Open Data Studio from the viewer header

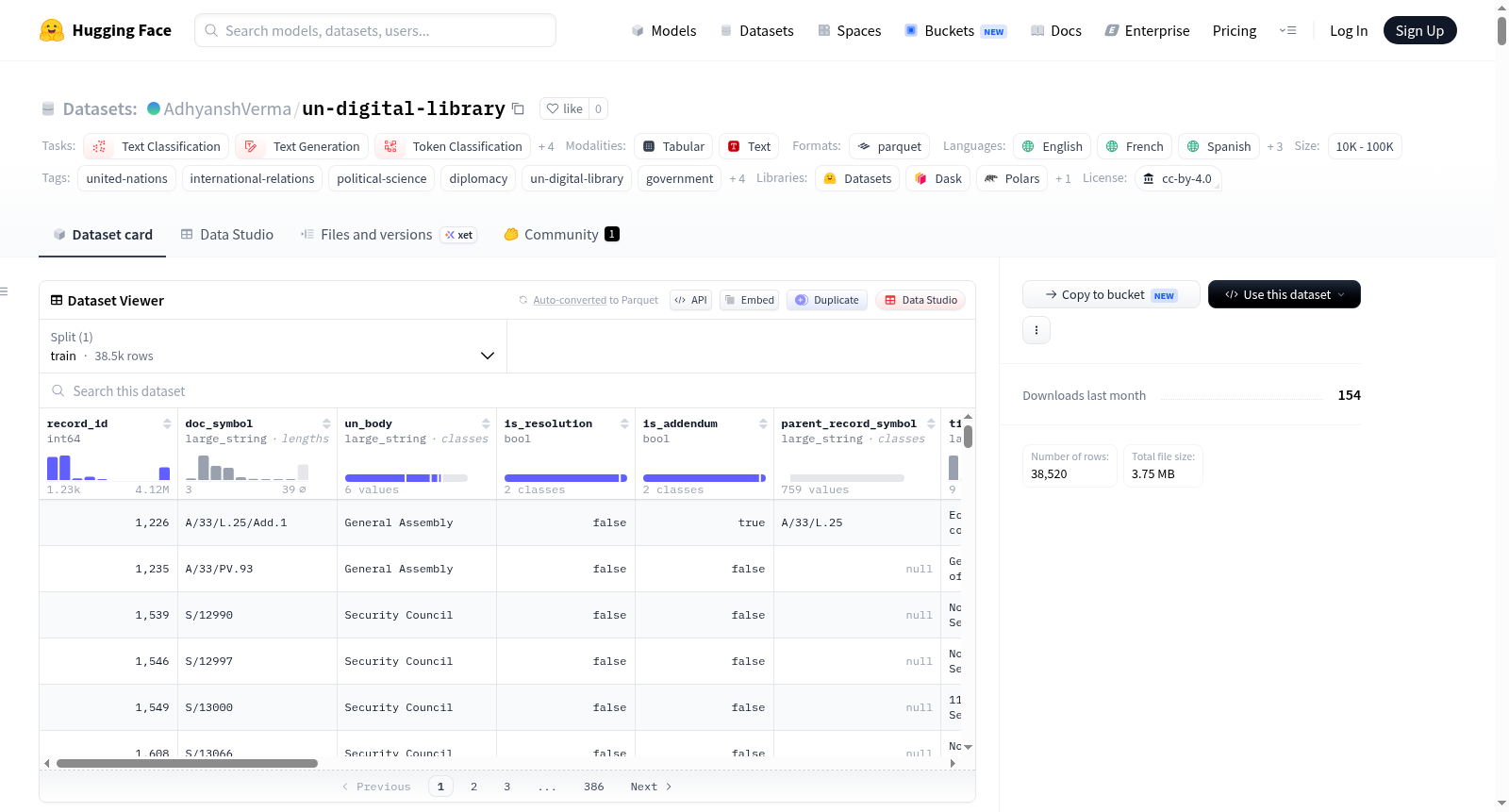(920, 300)
